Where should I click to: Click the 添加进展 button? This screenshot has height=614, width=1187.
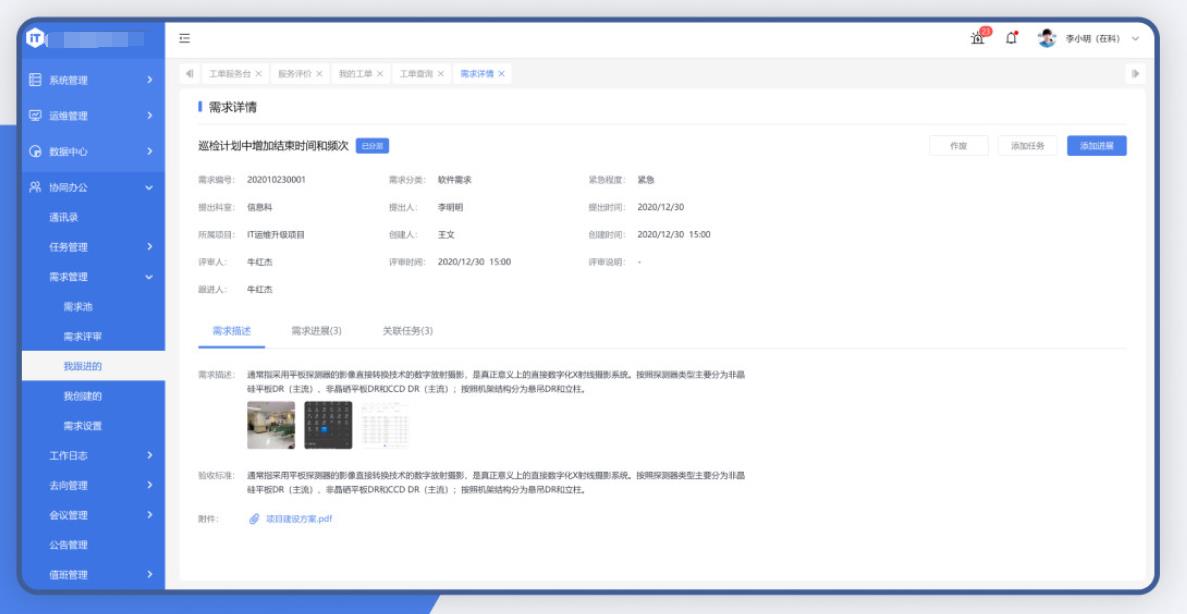(x=1096, y=146)
